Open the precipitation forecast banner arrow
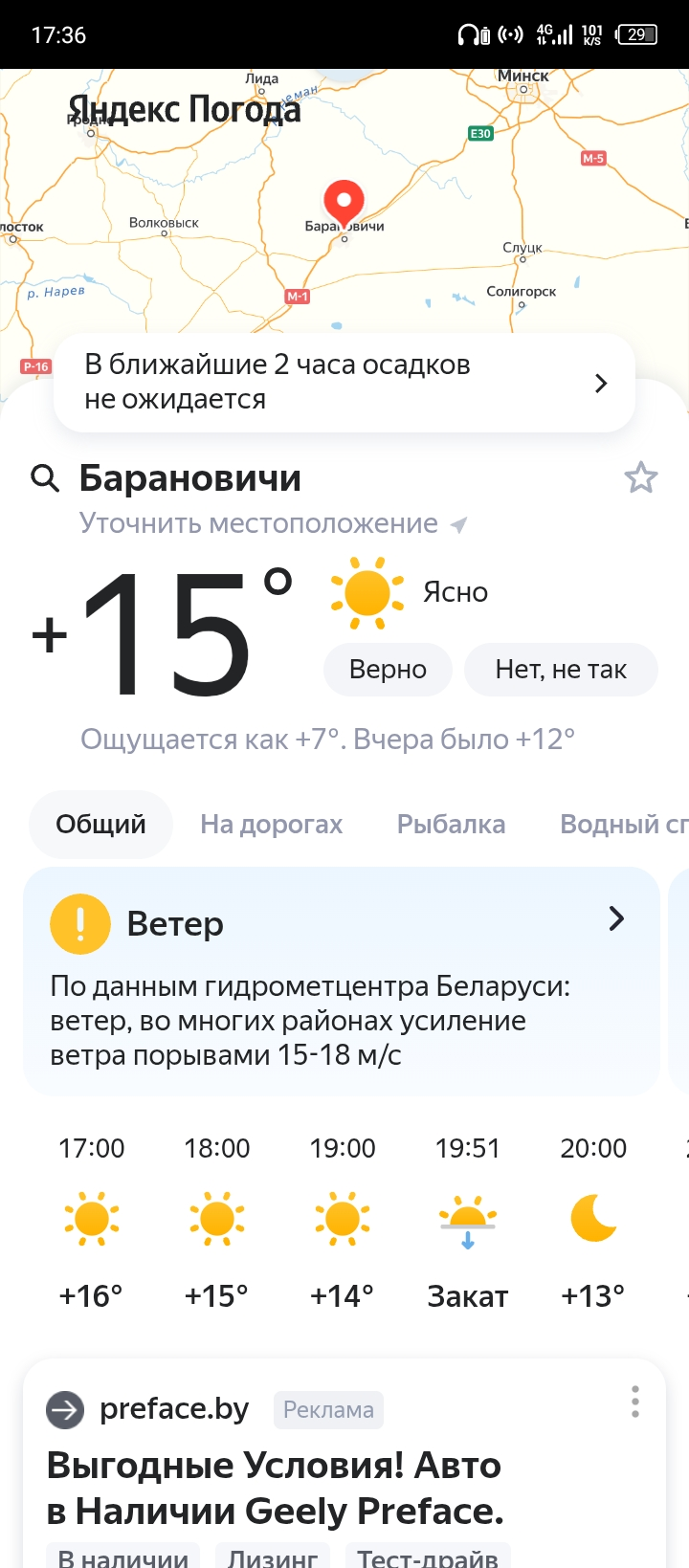689x1568 pixels. click(x=601, y=384)
